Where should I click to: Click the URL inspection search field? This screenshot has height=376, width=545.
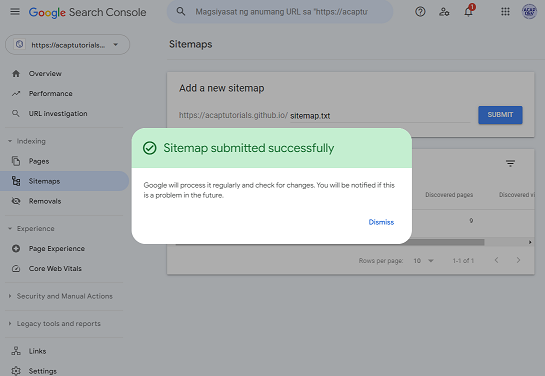coord(280,12)
